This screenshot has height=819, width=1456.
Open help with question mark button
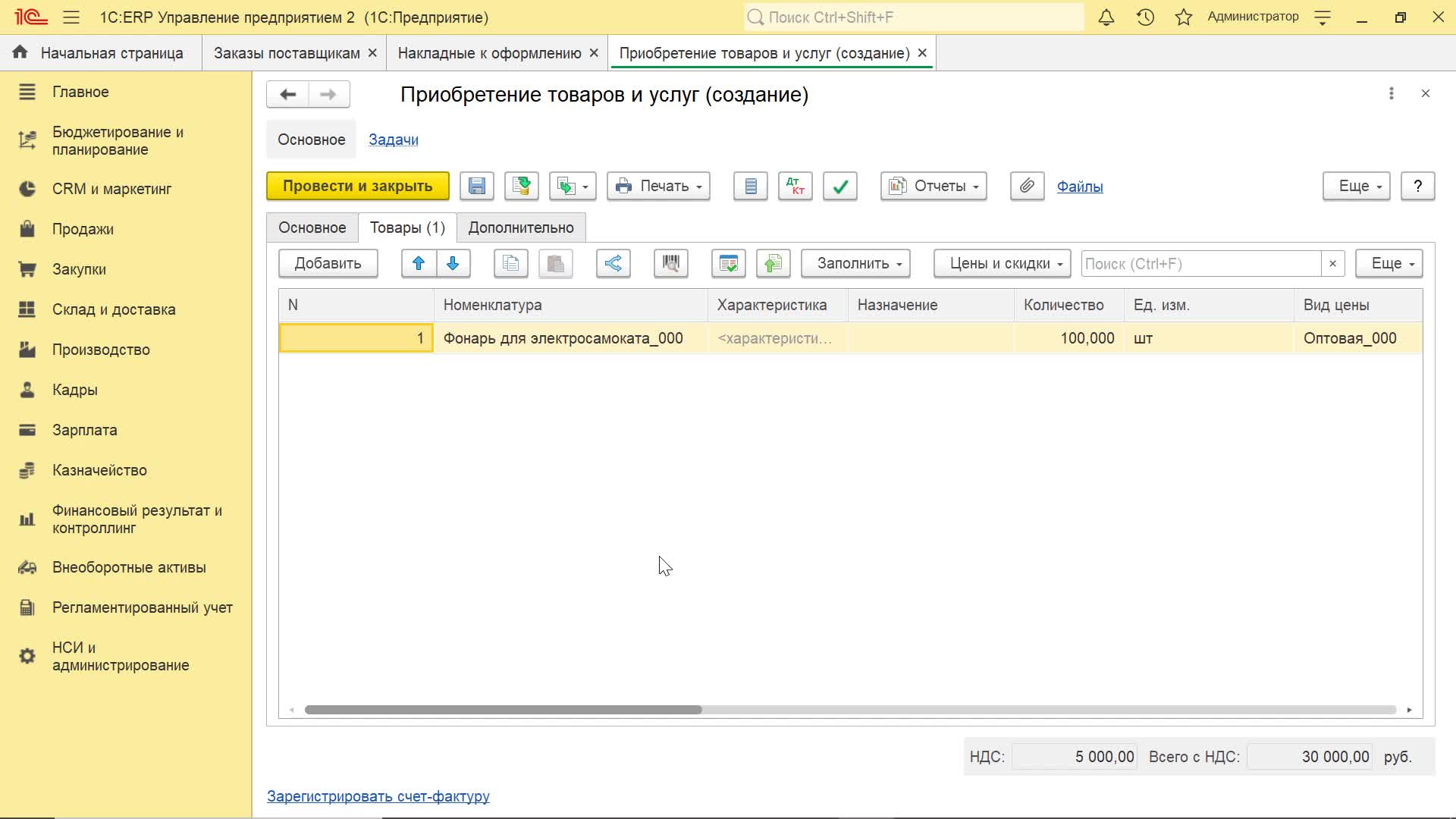[1417, 186]
